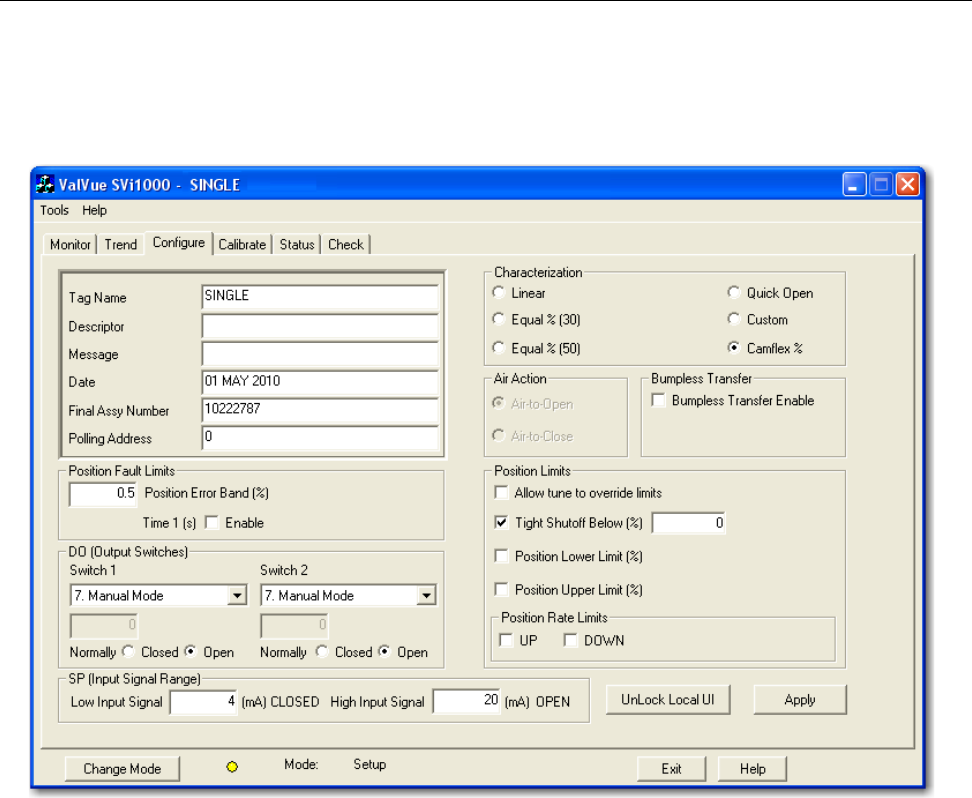The image size is (972, 798).
Task: Click the yellow mode indicator light
Action: point(233,768)
